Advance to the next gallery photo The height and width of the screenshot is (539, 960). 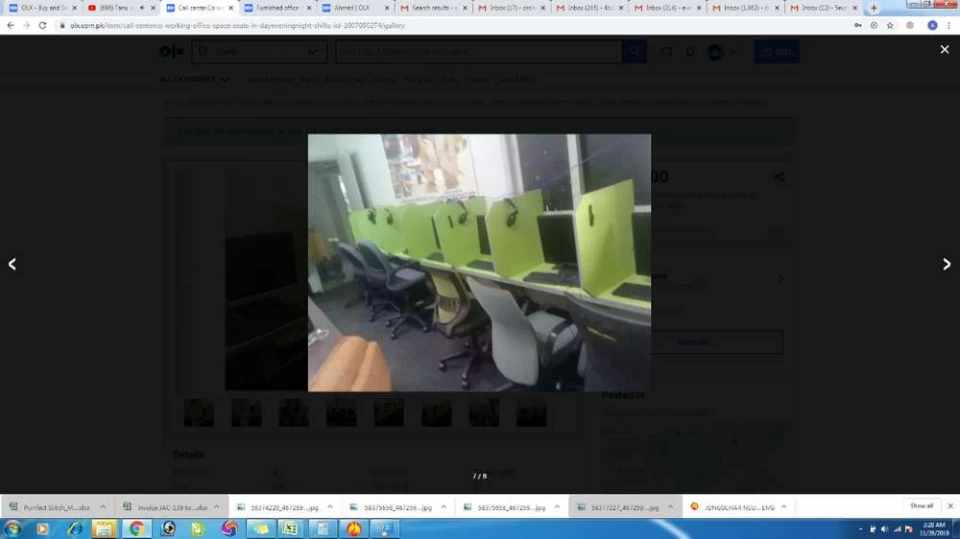click(x=947, y=264)
